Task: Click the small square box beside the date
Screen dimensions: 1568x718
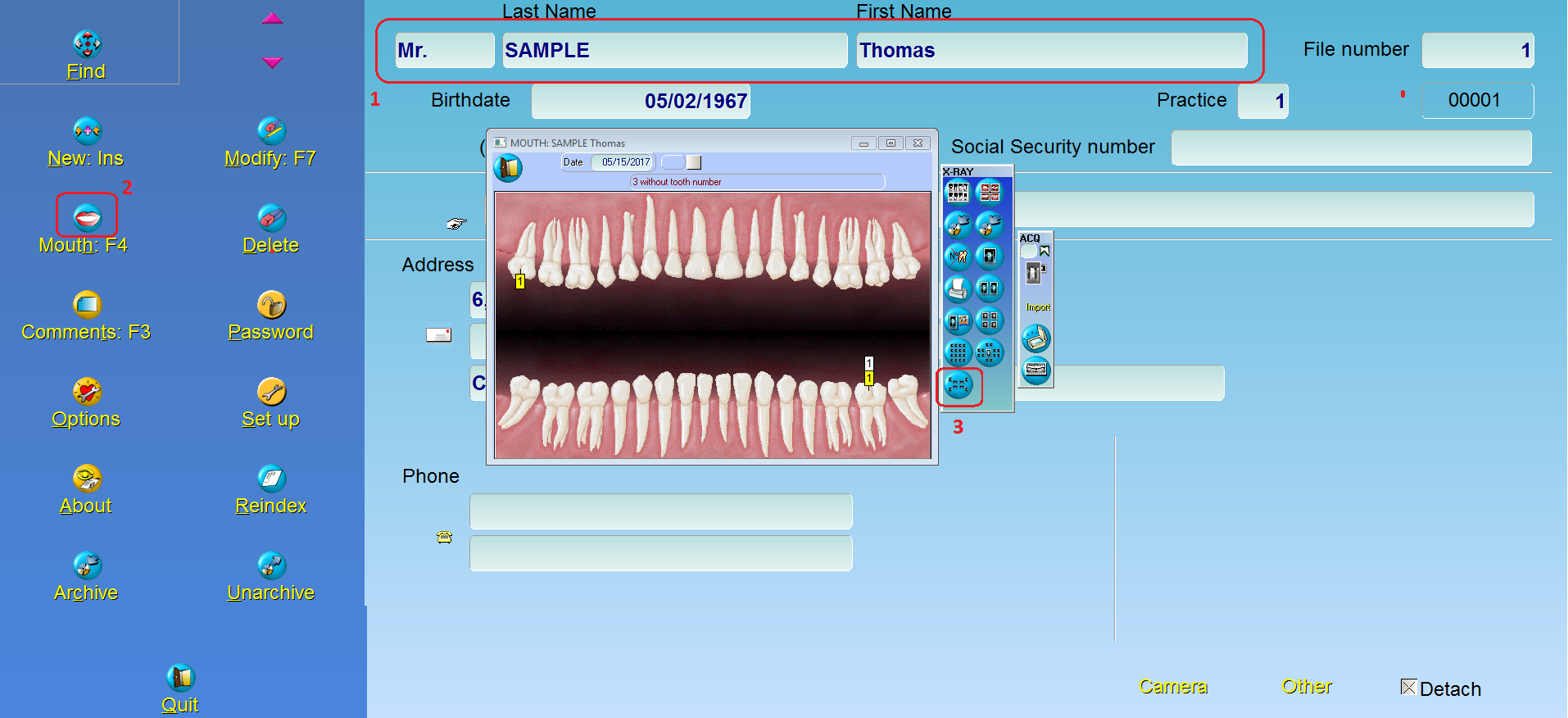Action: (694, 162)
